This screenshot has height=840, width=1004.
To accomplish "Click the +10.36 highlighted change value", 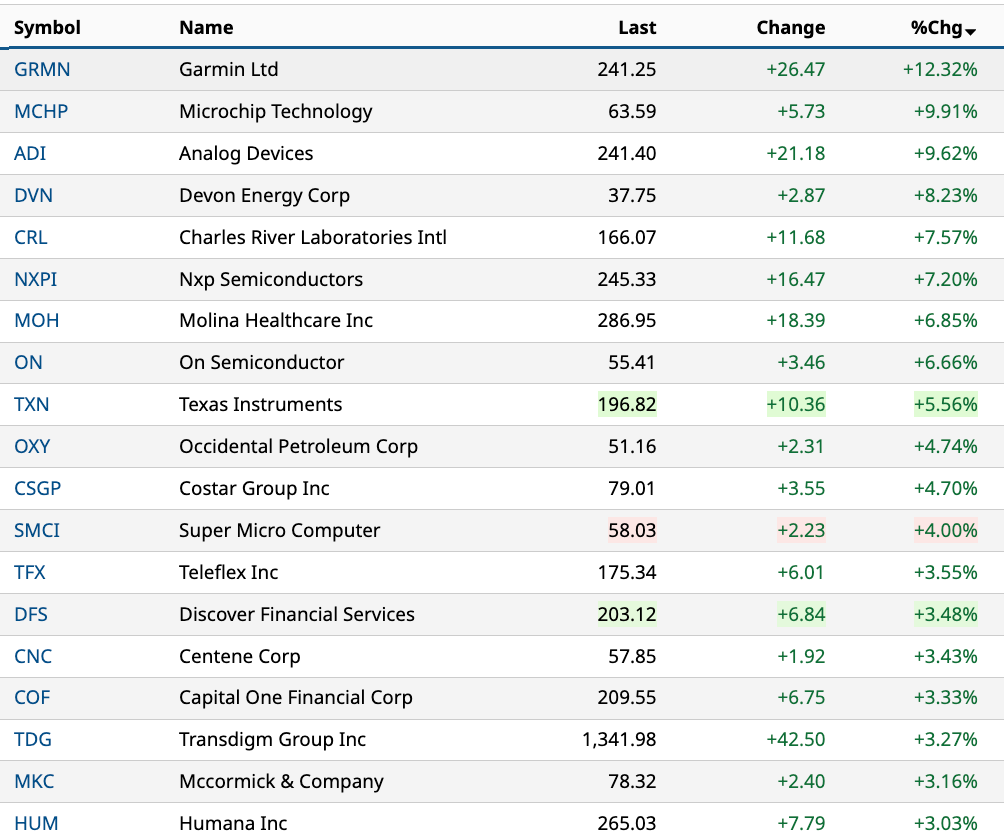I will point(796,405).
